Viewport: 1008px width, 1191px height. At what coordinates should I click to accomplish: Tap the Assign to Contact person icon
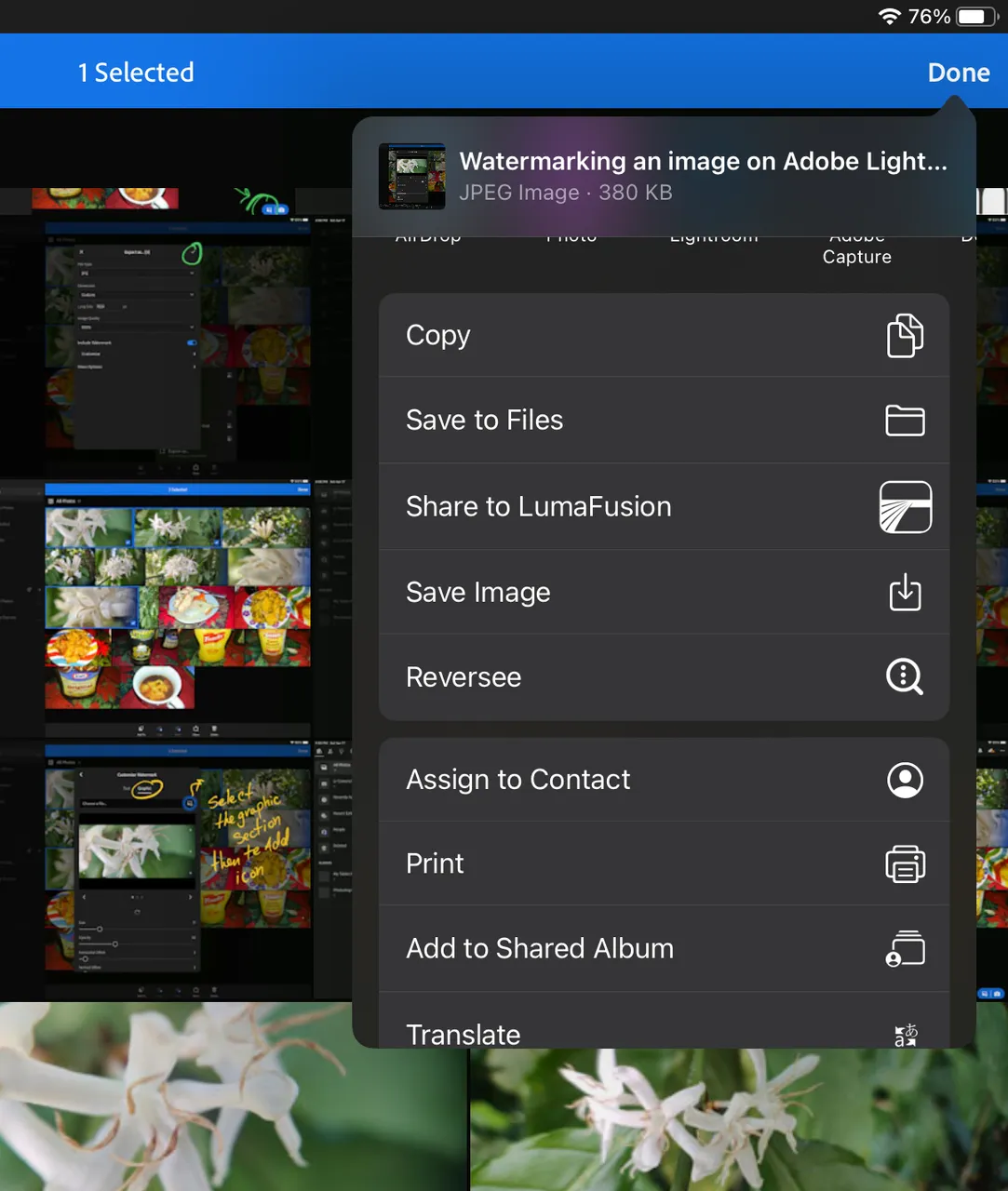[x=905, y=780]
